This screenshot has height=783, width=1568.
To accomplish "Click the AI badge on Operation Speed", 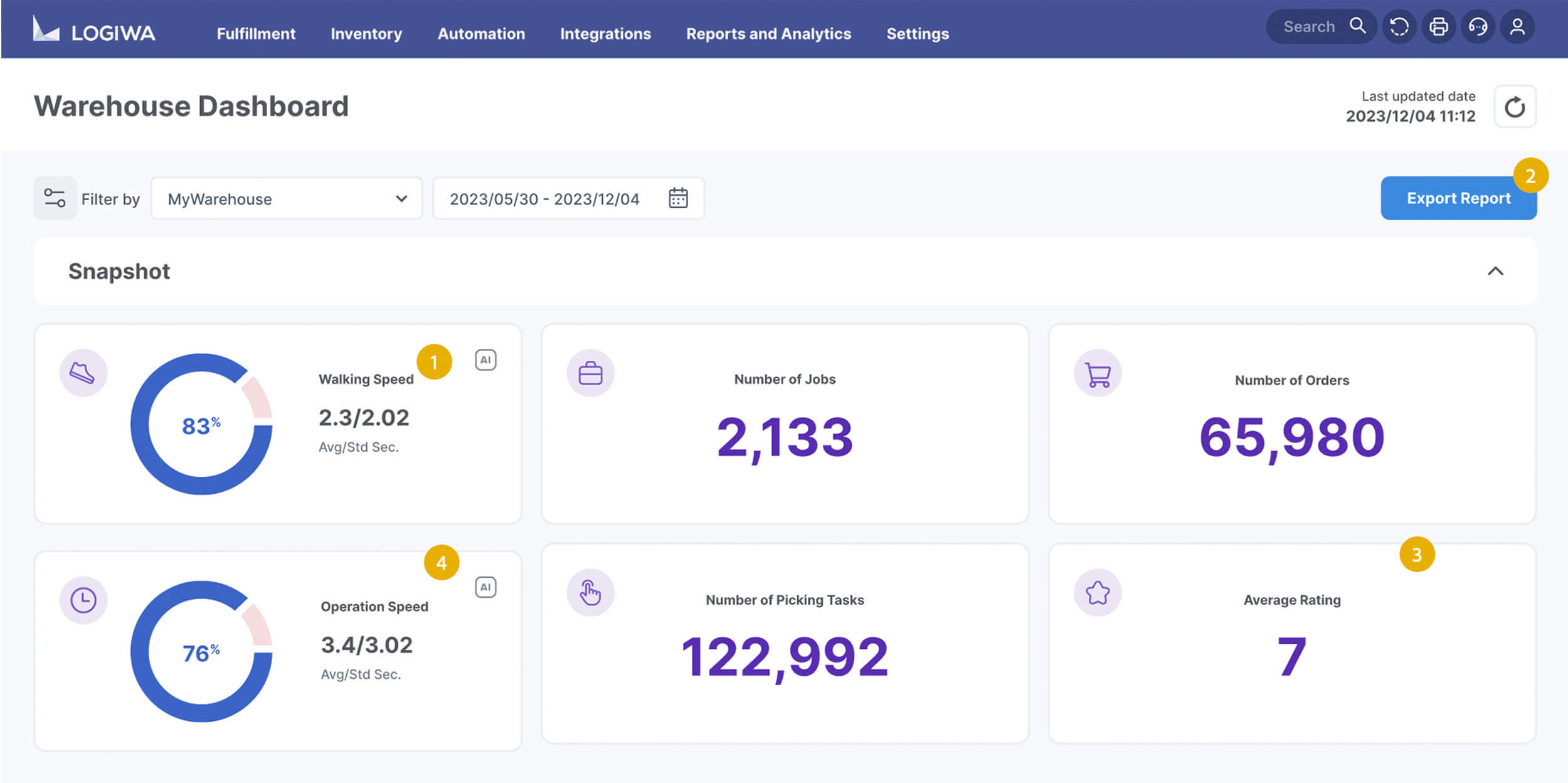I will [x=485, y=587].
